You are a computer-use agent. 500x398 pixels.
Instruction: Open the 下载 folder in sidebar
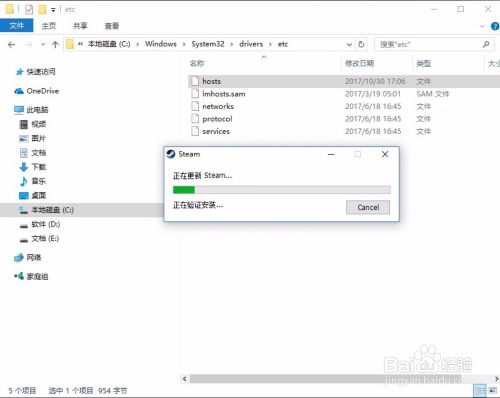click(x=33, y=167)
